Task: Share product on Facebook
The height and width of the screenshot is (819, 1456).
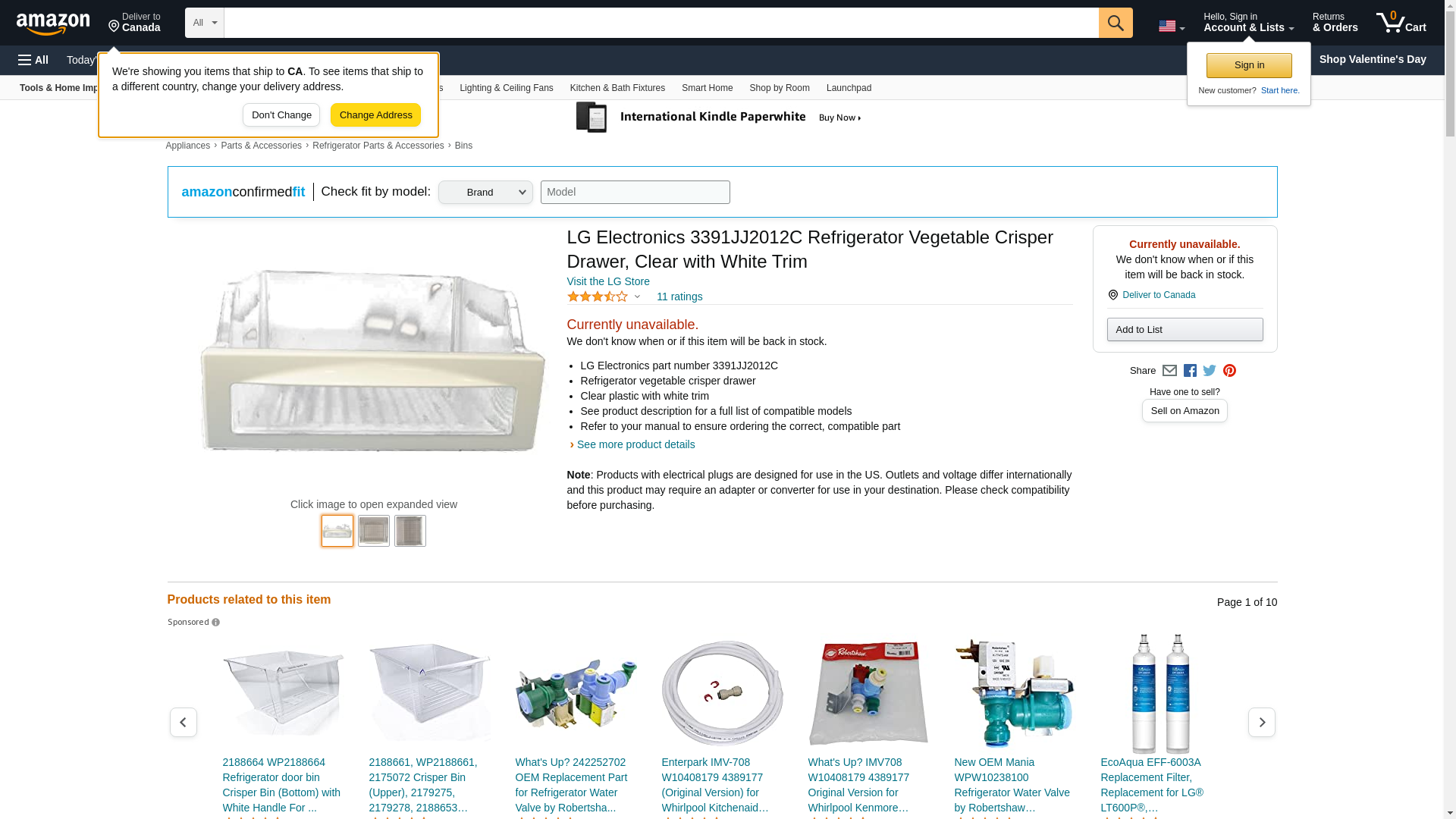Action: pos(1190,371)
